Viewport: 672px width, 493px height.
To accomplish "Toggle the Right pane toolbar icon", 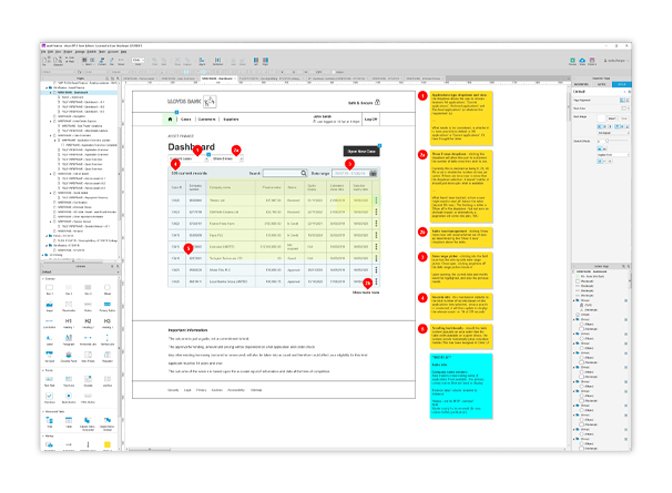I will pyautogui.click(x=265, y=61).
